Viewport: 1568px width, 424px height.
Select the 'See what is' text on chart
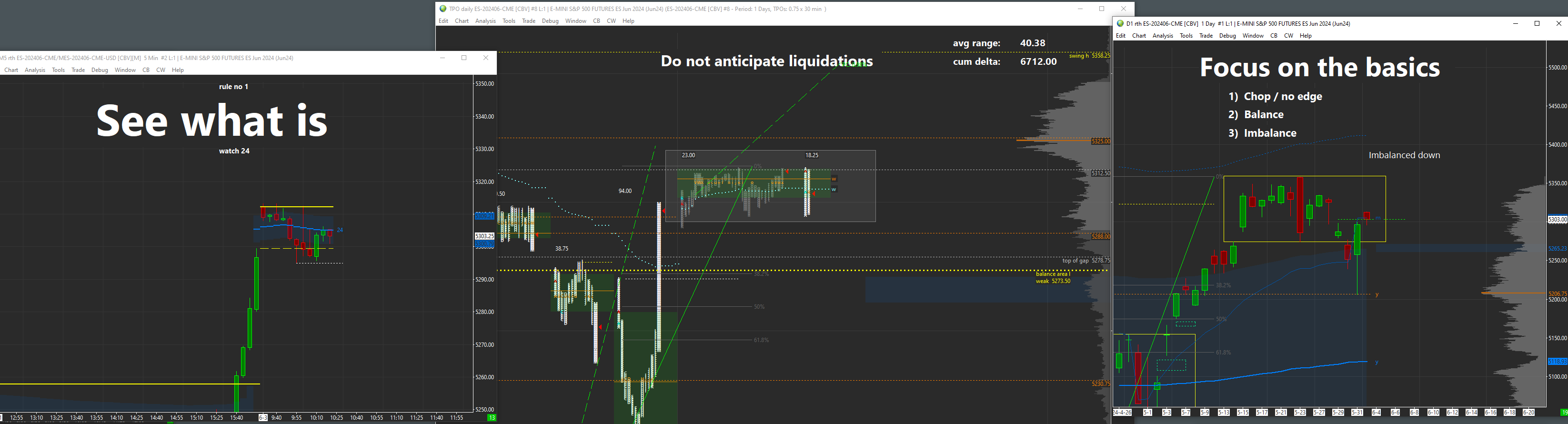tap(212, 120)
